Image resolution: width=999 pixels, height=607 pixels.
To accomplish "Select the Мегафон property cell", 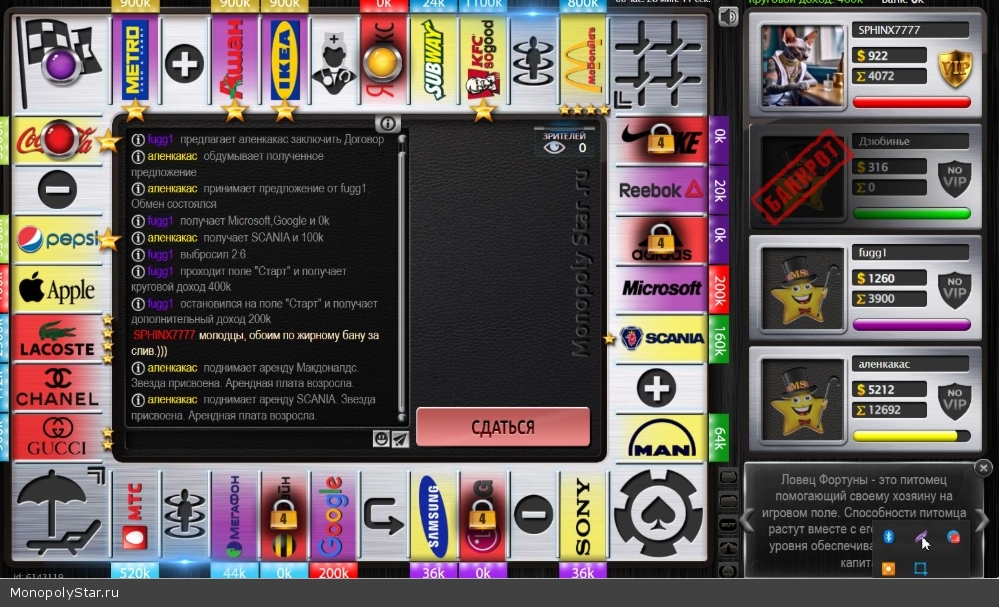I will [x=234, y=516].
